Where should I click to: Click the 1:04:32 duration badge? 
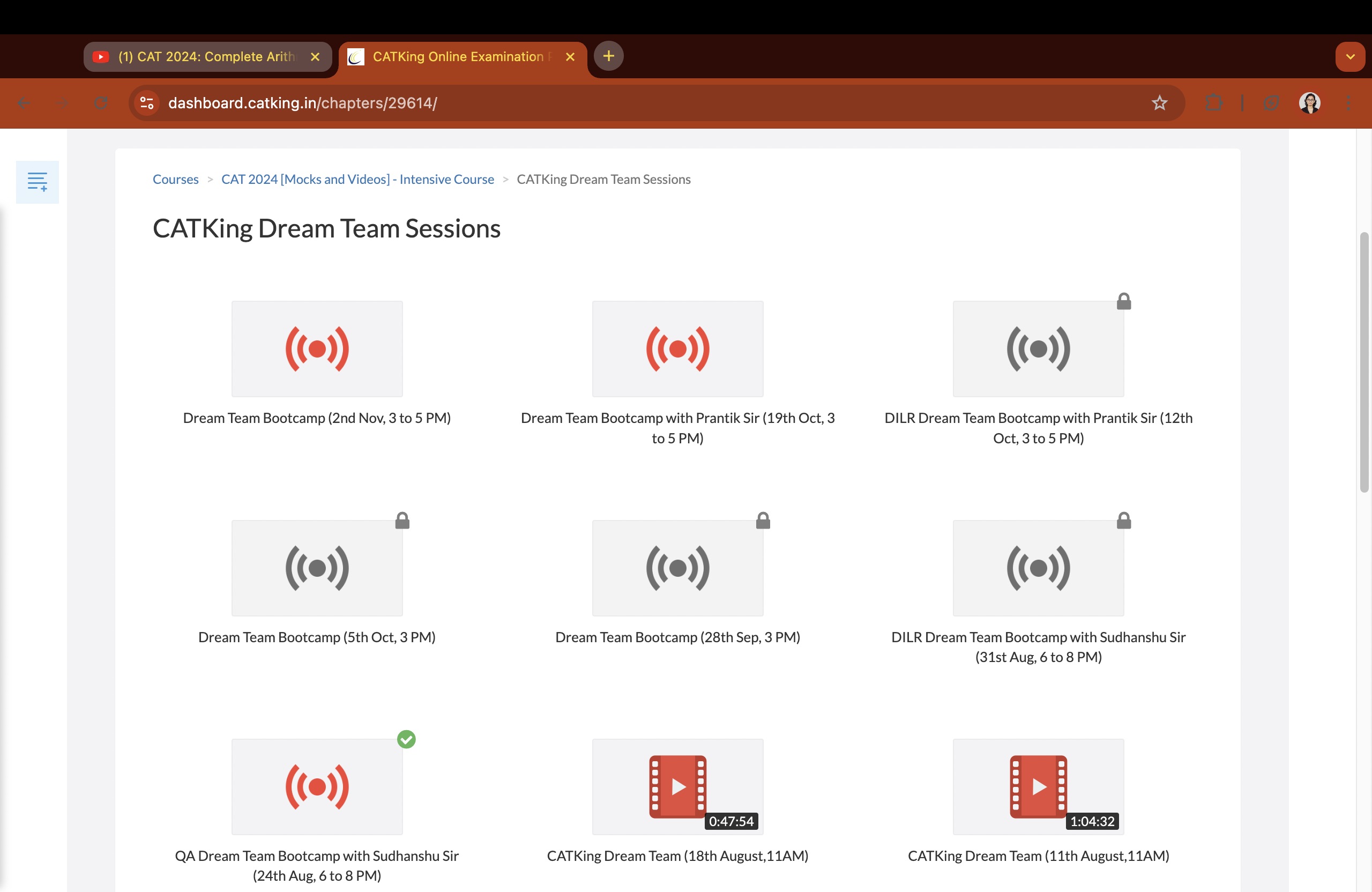click(x=1092, y=821)
